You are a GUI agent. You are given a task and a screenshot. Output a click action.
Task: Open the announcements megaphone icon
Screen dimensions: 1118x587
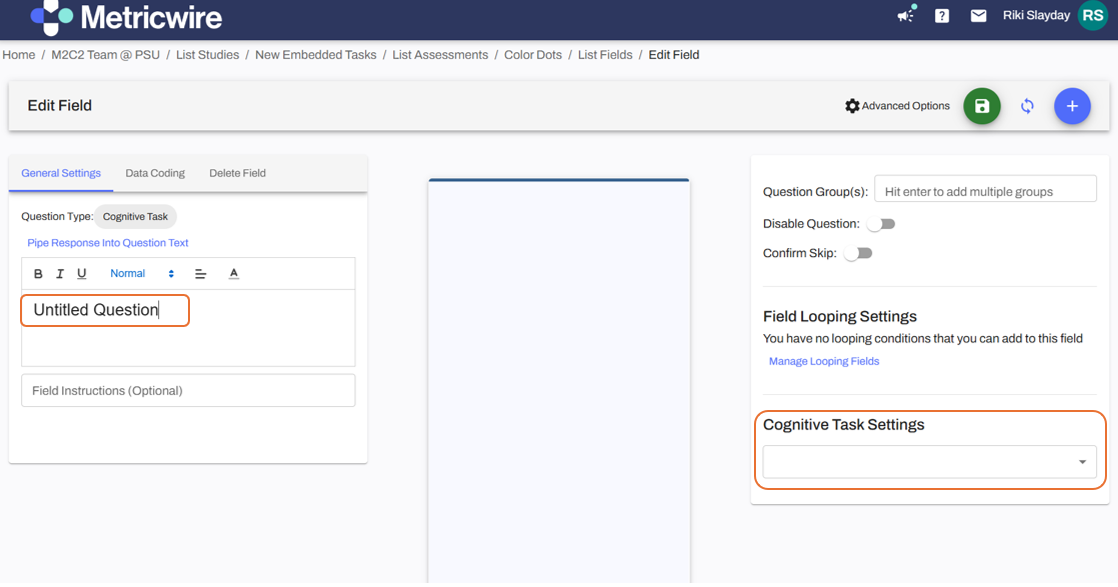point(905,16)
